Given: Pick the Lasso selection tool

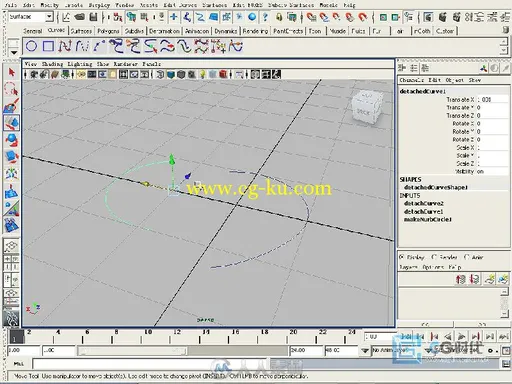Looking at the screenshot, I should 11,89.
